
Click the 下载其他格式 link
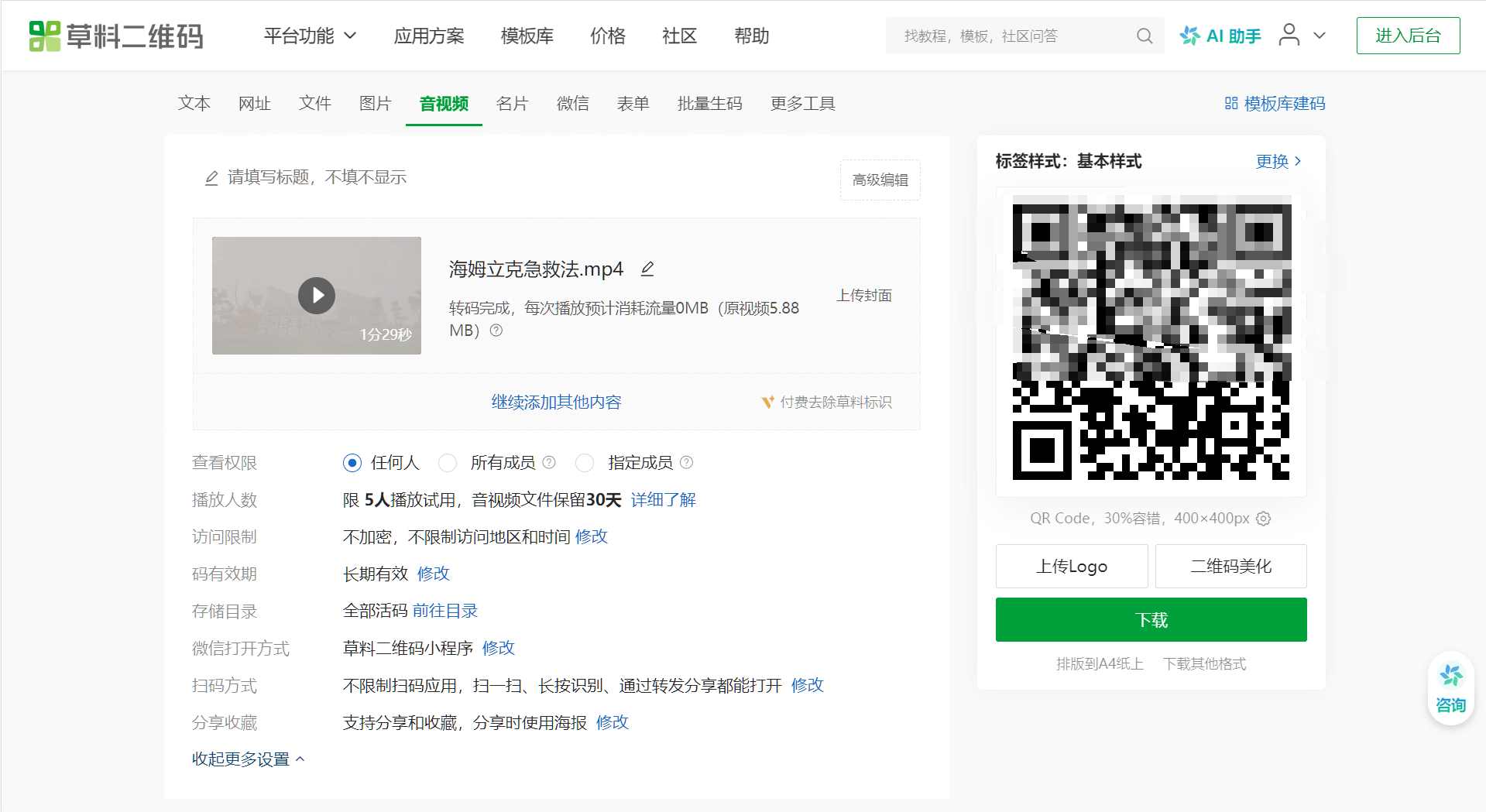[1204, 664]
